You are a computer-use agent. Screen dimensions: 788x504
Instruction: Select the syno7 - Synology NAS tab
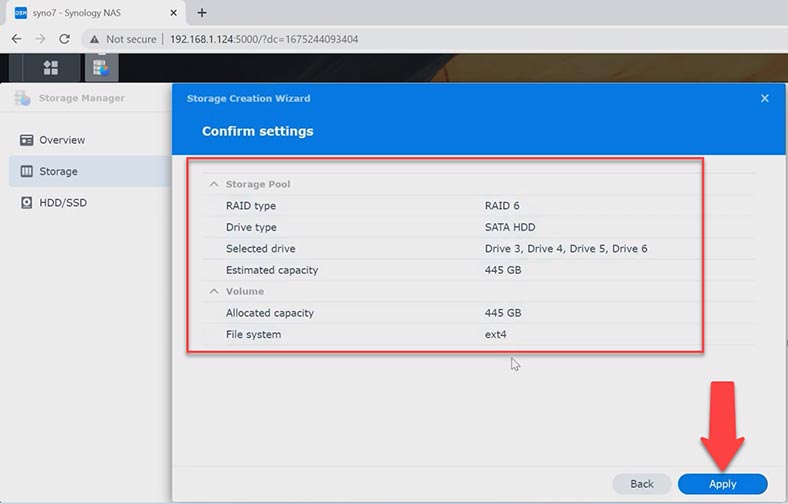coord(95,13)
